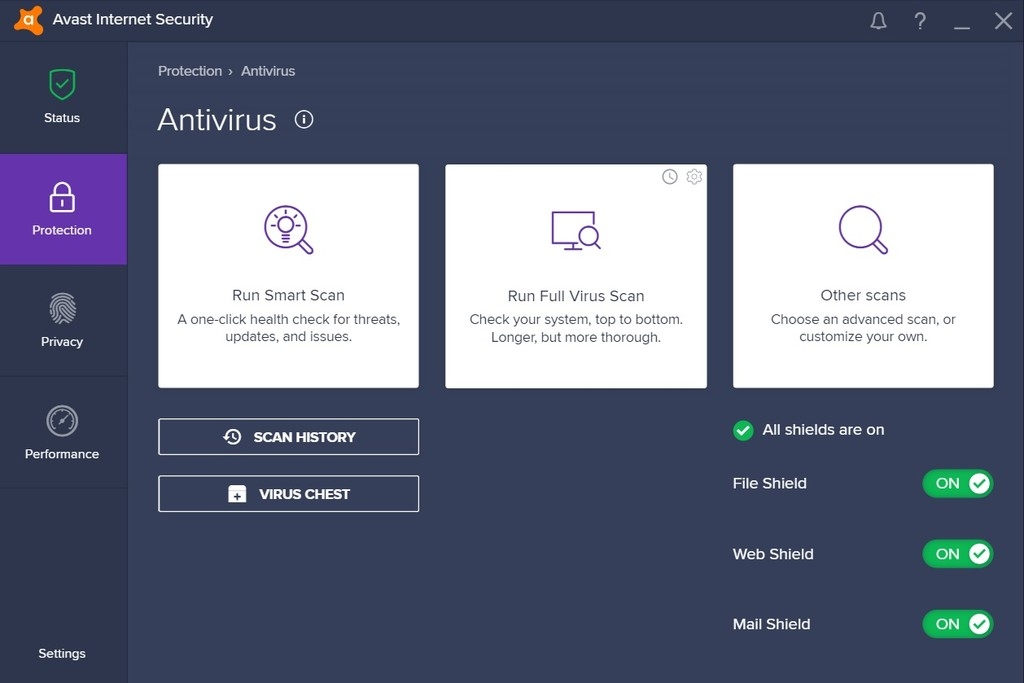
Task: Select the Status shield icon in sidebar
Action: [x=62, y=84]
